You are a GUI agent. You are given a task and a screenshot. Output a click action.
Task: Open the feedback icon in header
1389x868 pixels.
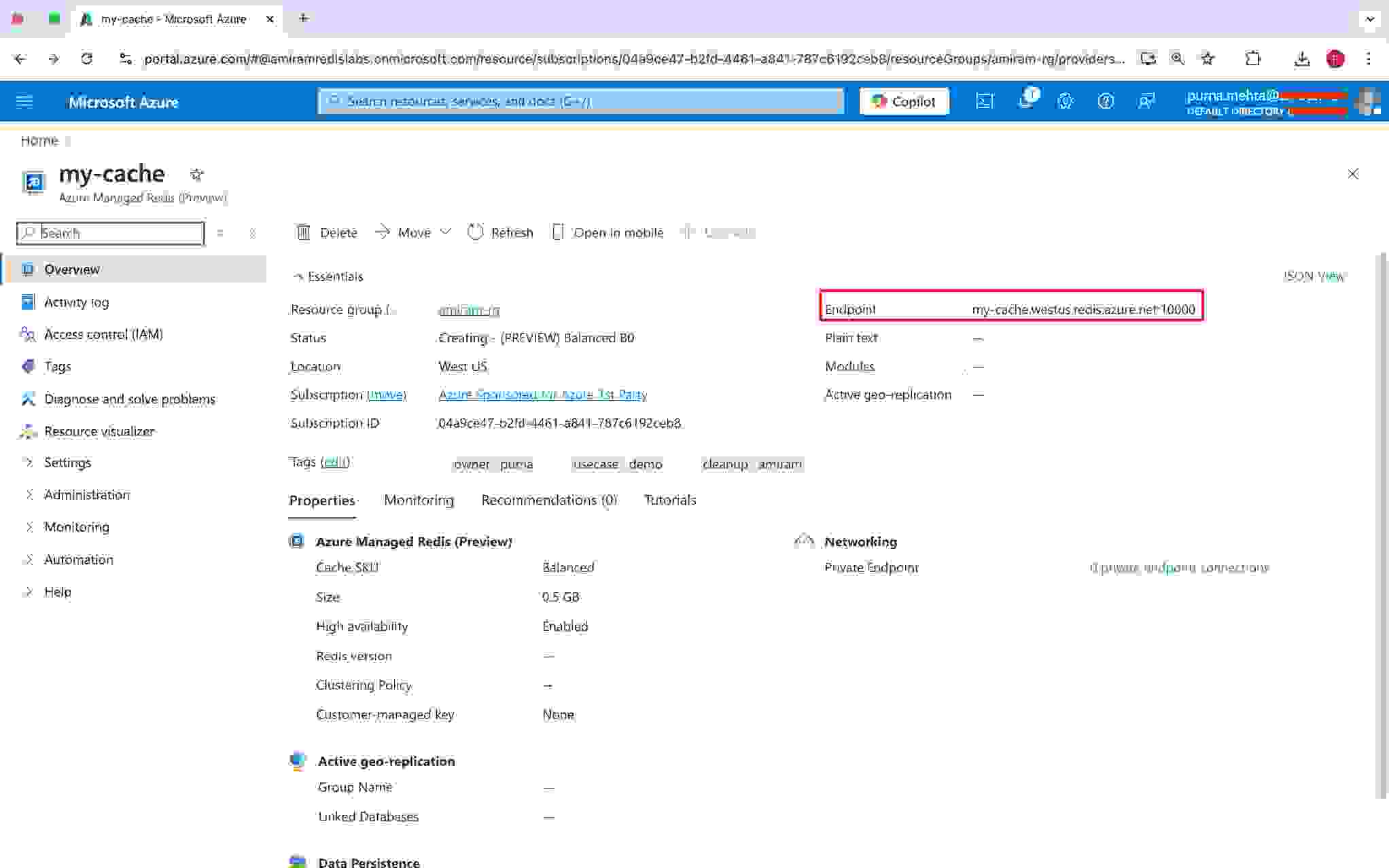pyautogui.click(x=1146, y=101)
